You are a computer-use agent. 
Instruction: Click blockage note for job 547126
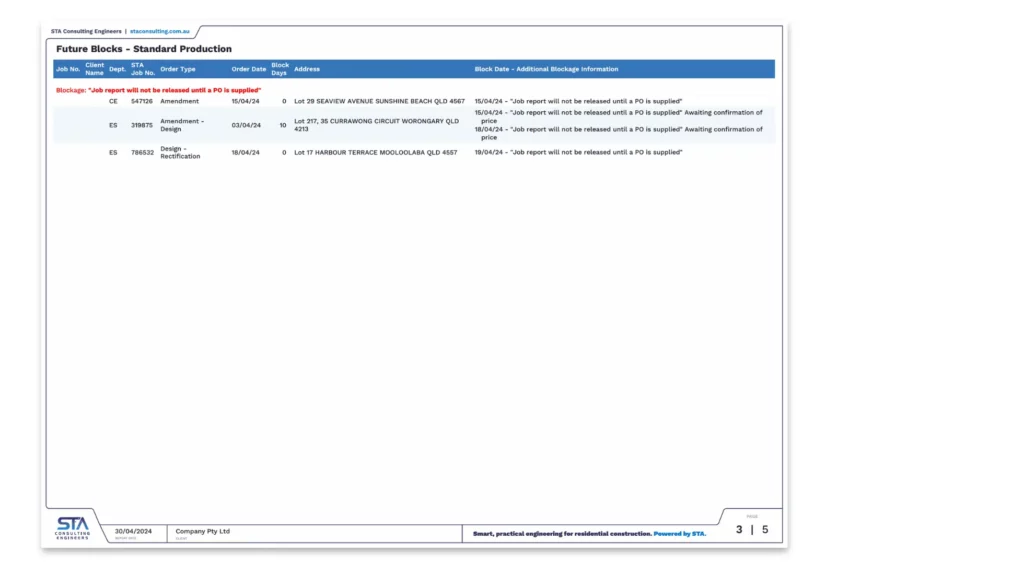(578, 101)
